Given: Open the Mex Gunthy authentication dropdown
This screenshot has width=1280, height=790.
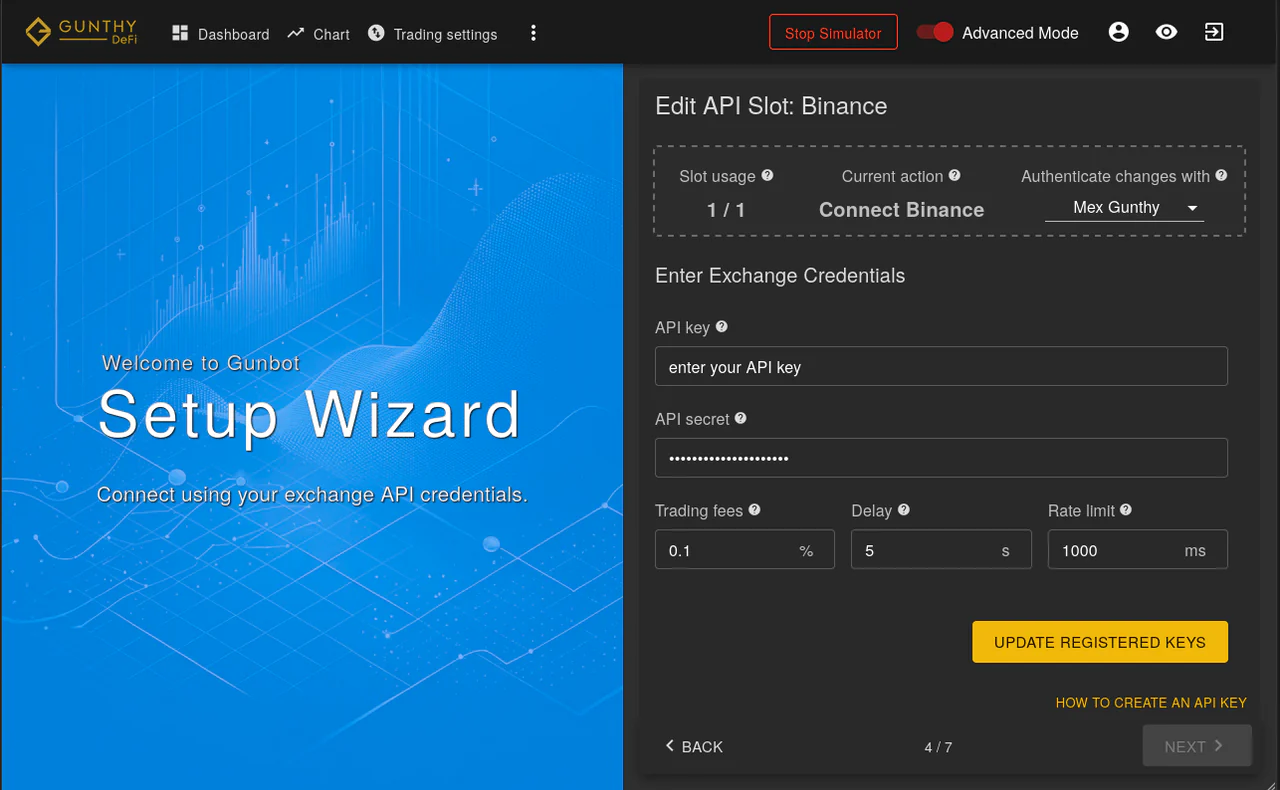Looking at the screenshot, I should pos(1124,208).
